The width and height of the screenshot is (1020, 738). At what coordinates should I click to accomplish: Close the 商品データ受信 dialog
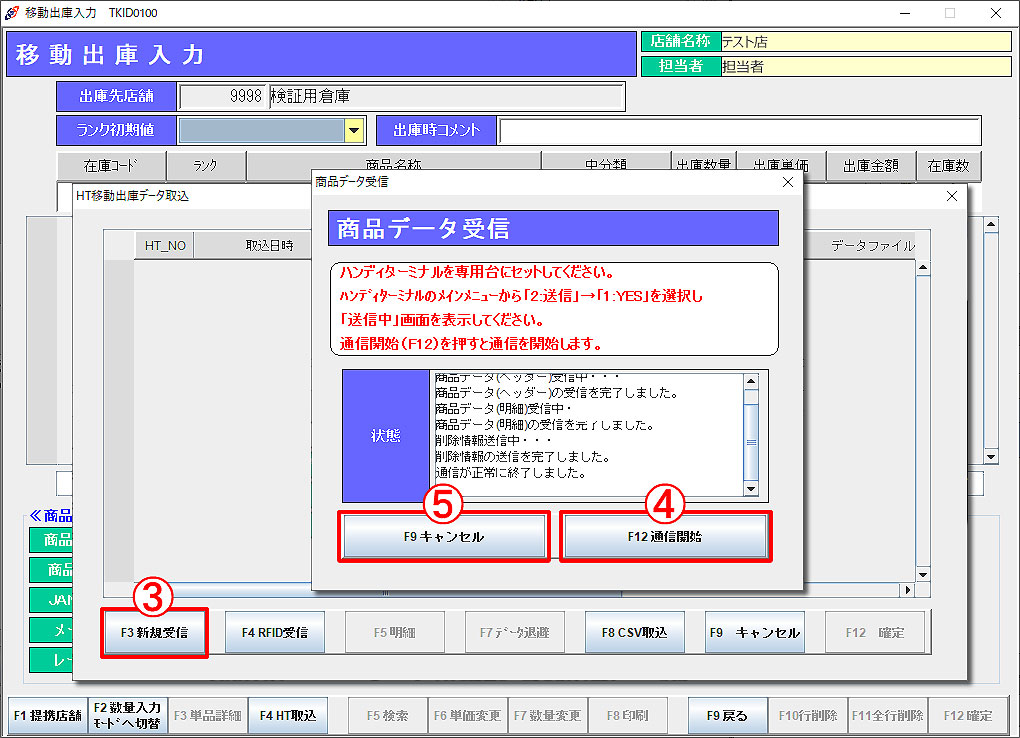pyautogui.click(x=787, y=182)
